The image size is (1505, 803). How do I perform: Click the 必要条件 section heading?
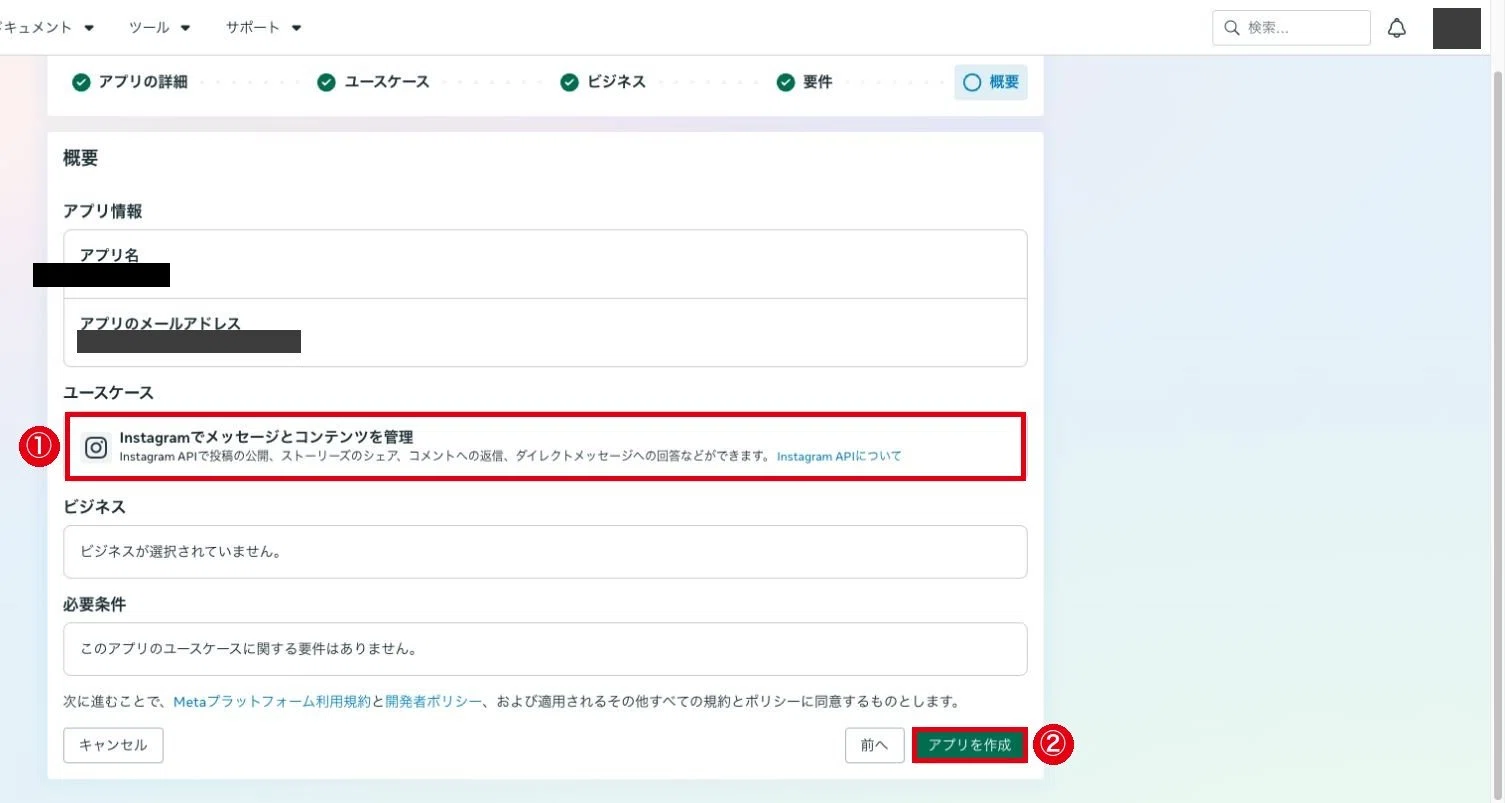[x=94, y=605]
